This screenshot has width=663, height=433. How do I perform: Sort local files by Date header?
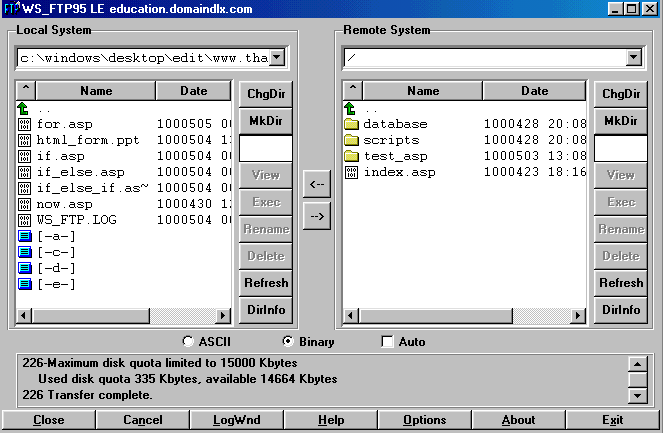point(194,90)
